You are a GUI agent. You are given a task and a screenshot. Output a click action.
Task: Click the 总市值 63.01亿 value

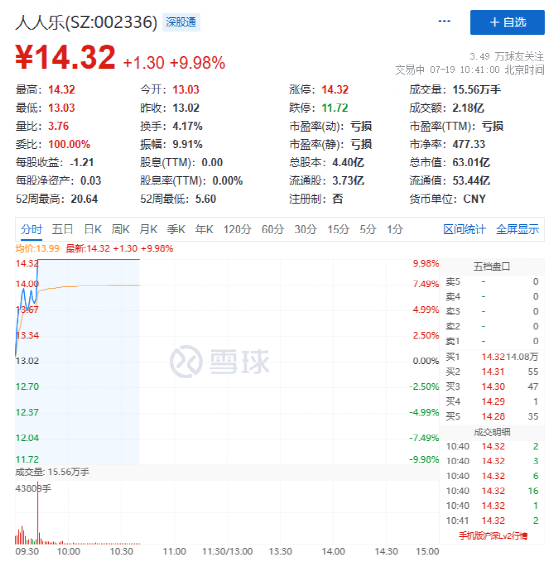(471, 162)
